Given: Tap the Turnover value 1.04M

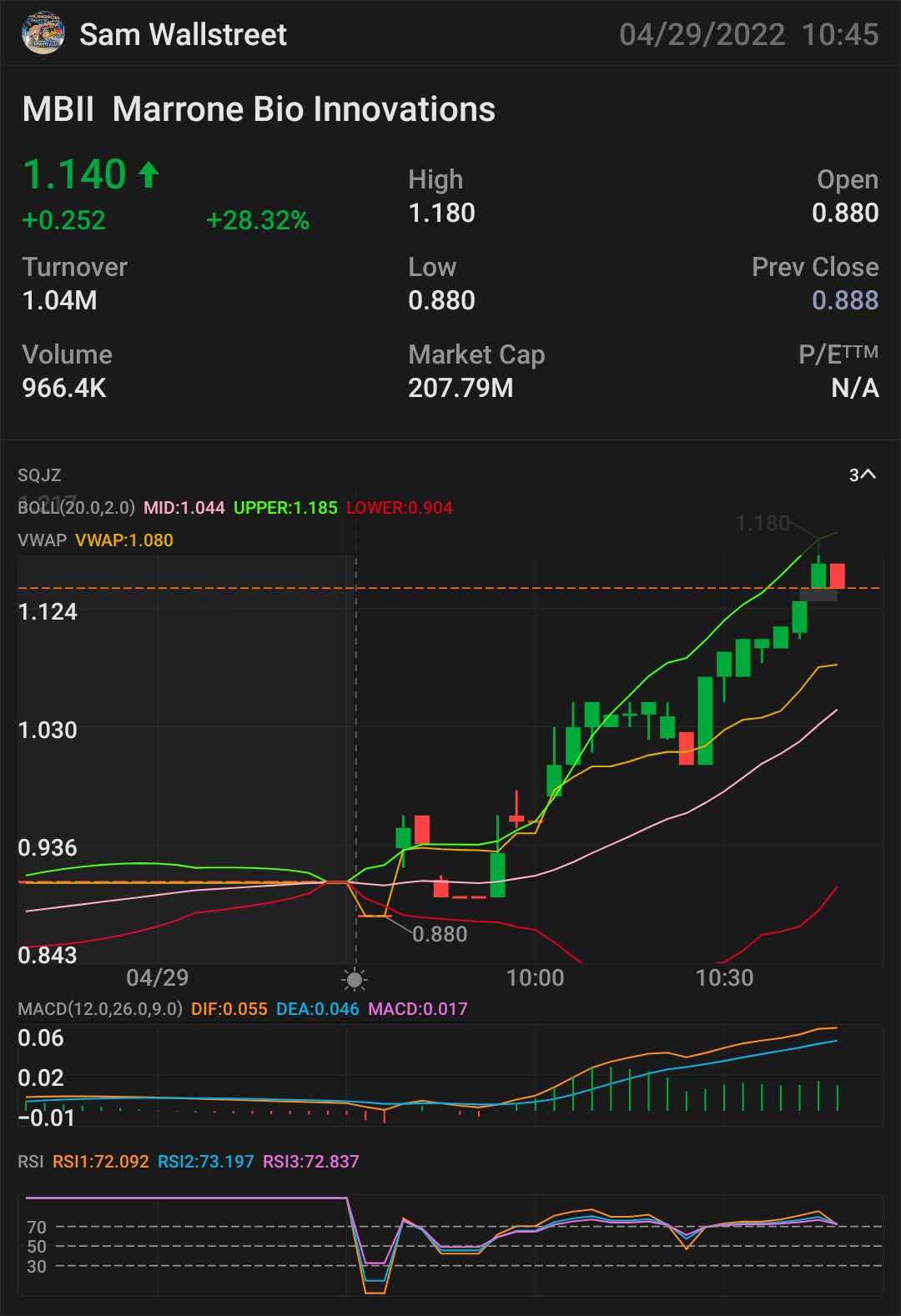Looking at the screenshot, I should click(x=60, y=300).
